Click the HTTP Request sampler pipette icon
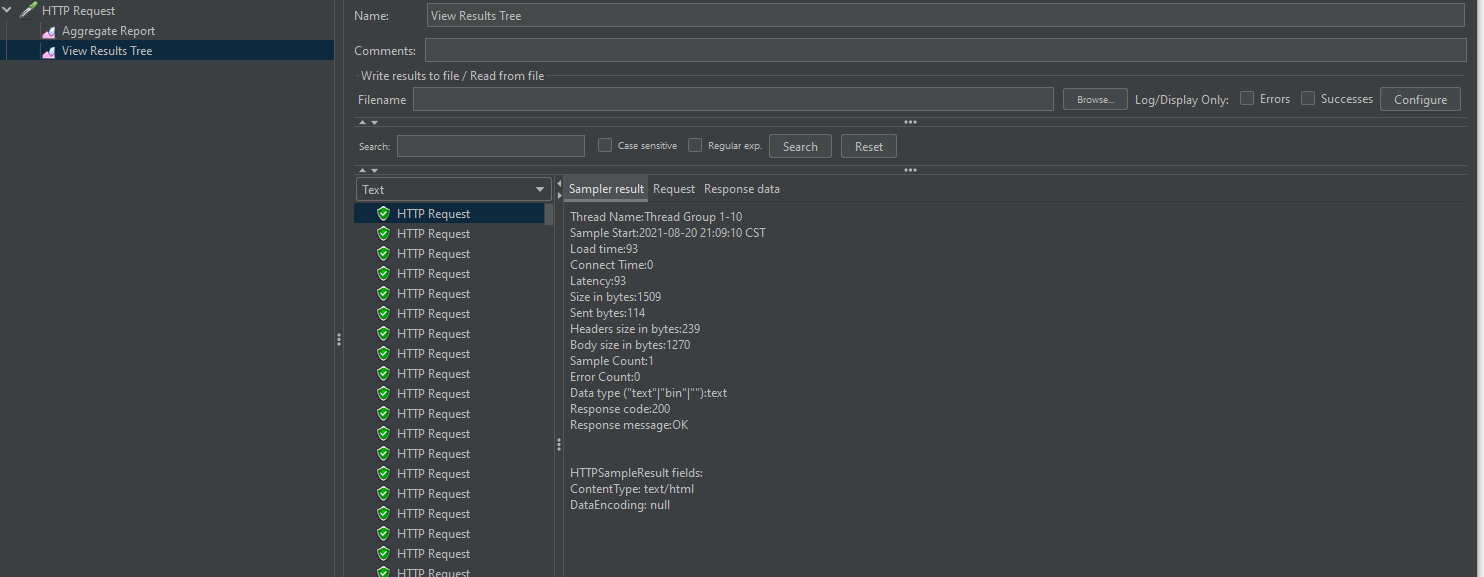This screenshot has width=1484, height=577. [x=27, y=11]
